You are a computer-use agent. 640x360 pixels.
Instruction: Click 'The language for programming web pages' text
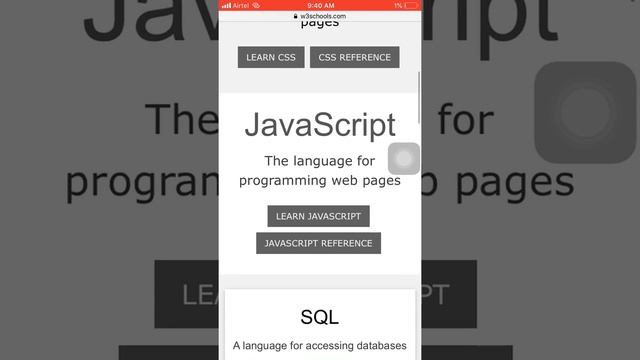pyautogui.click(x=320, y=171)
